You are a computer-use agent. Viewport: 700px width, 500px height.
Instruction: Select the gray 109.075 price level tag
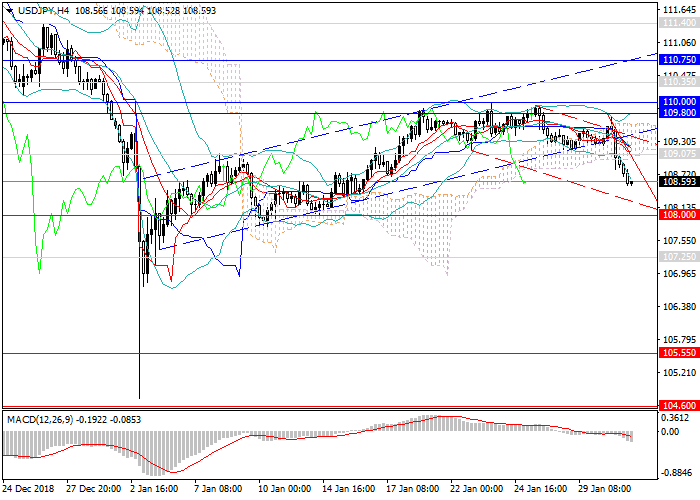tap(677, 155)
